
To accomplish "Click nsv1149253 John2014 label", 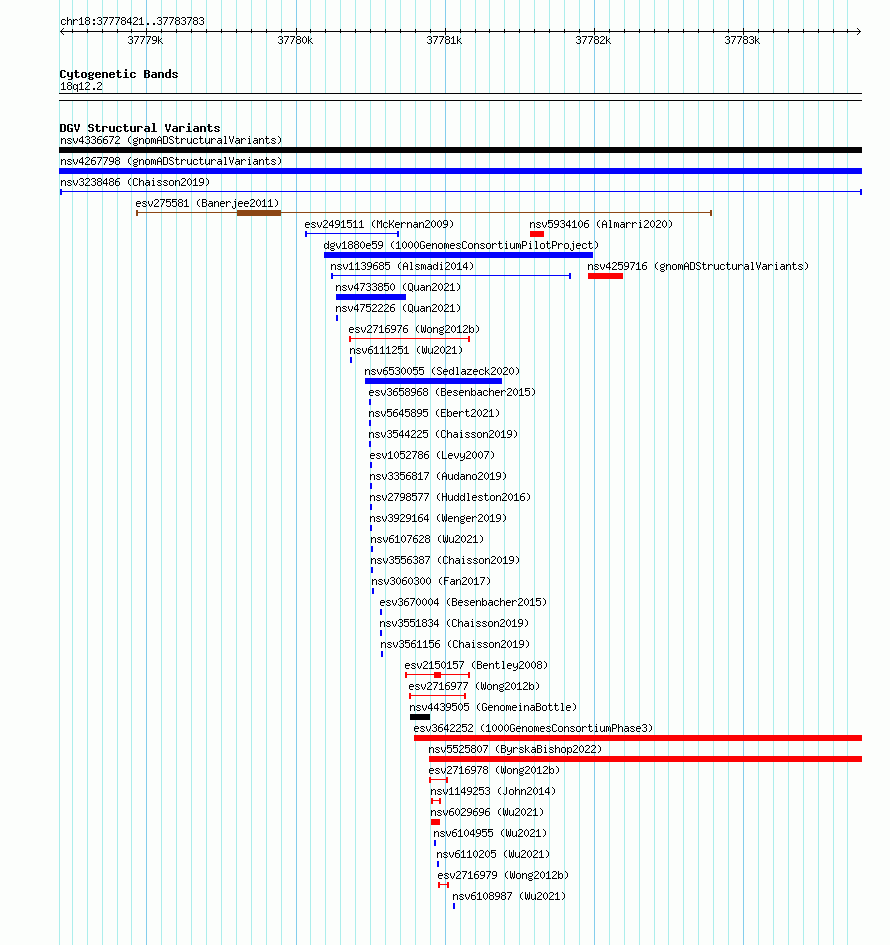I will [493, 791].
